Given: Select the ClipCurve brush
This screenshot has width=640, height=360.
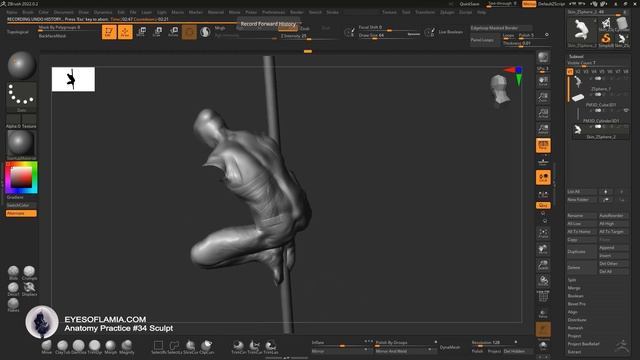Looking at the screenshot, I should point(206,347).
